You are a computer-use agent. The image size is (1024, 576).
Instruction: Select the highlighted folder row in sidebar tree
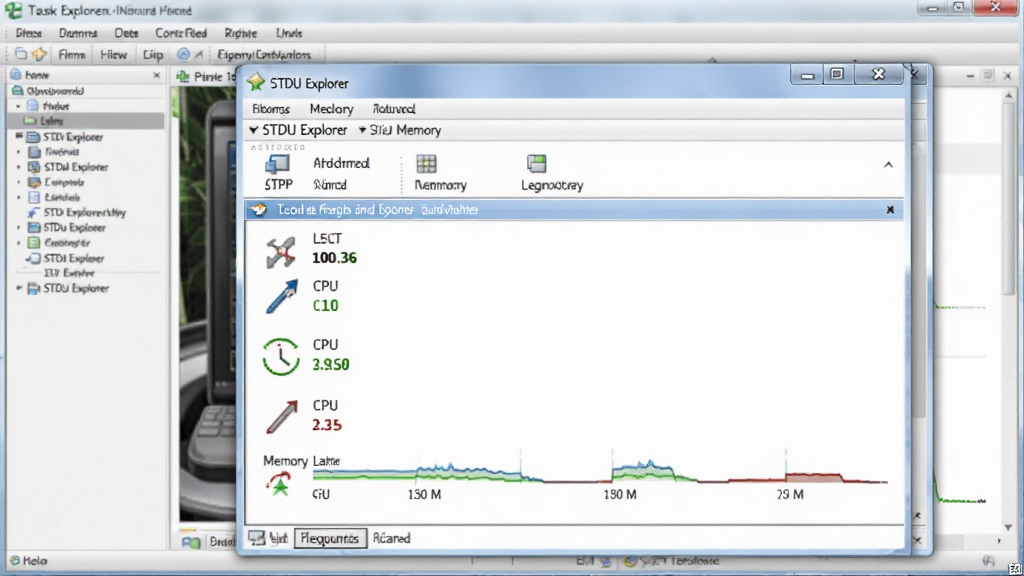(x=86, y=121)
